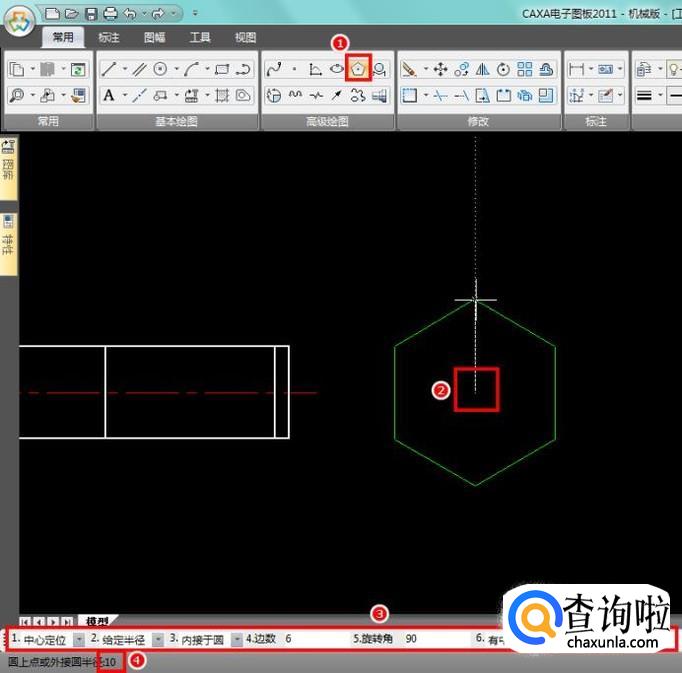
Task: Select the Polygon tool in advanced drawing
Action: 358,69
